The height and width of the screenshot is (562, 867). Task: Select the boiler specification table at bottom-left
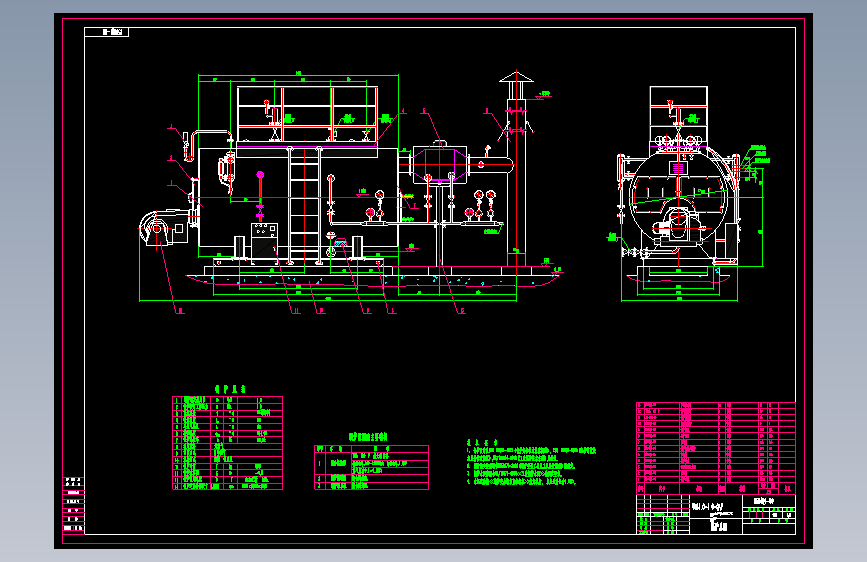[x=227, y=443]
